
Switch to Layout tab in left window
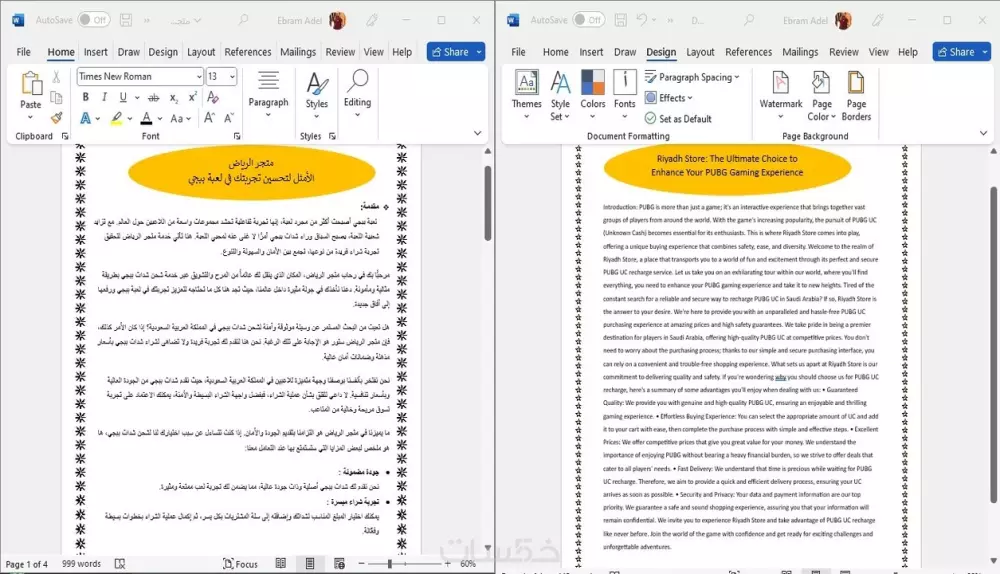[x=201, y=52]
